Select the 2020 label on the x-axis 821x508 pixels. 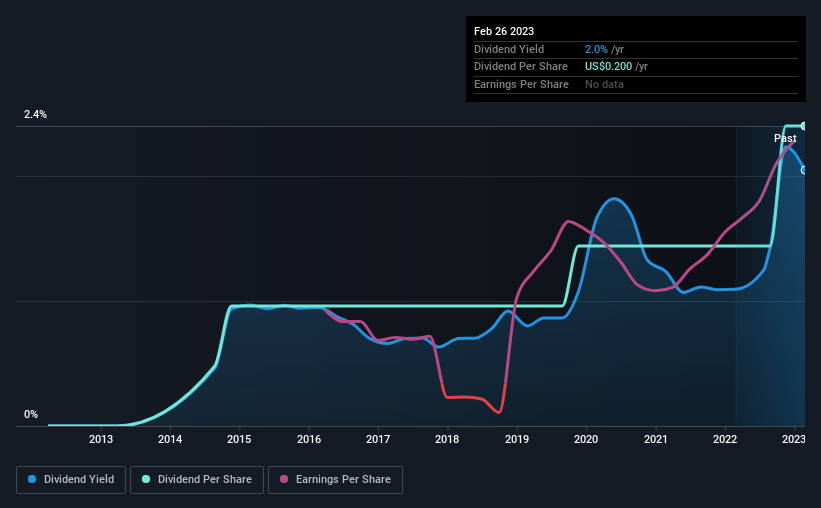coord(586,439)
